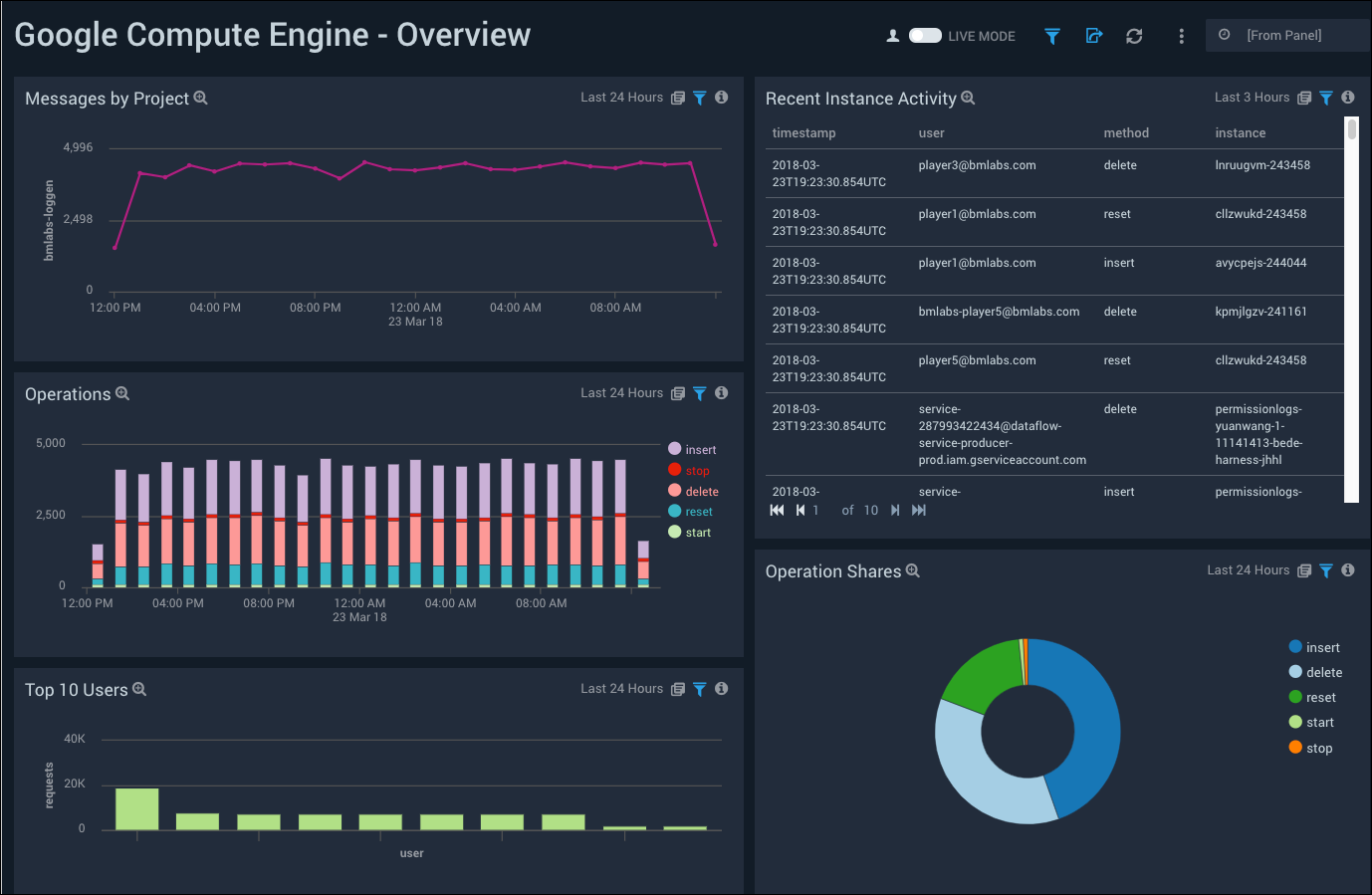Viewport: 1372px width, 895px height.
Task: Click the user profile icon
Action: tap(893, 35)
